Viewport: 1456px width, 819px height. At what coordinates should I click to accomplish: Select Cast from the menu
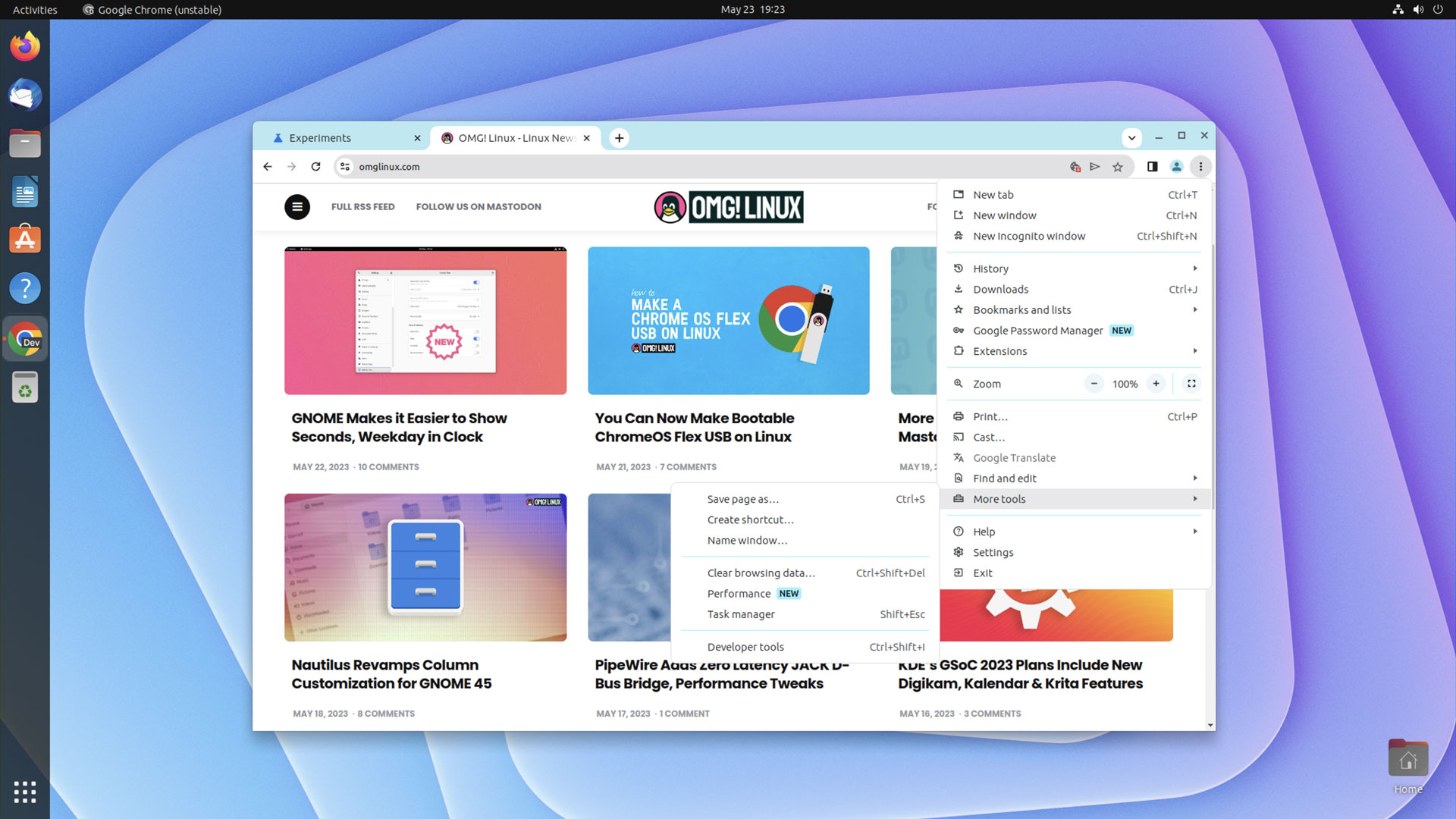[1075, 437]
